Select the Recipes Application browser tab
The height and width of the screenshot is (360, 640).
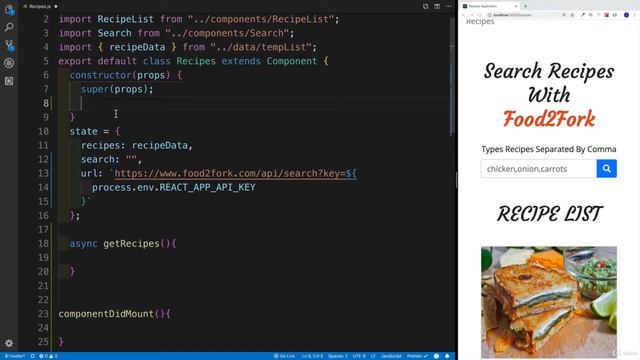(x=490, y=6)
